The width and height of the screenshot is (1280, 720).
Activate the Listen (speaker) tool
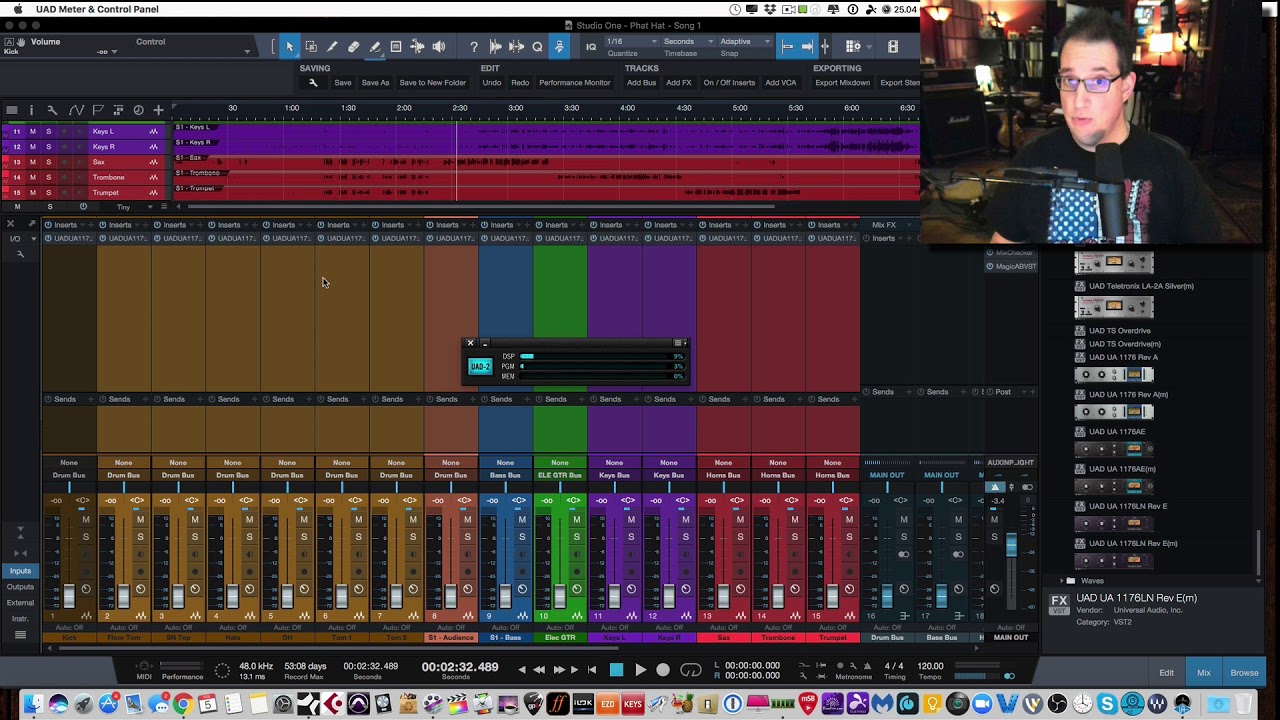pyautogui.click(x=438, y=46)
